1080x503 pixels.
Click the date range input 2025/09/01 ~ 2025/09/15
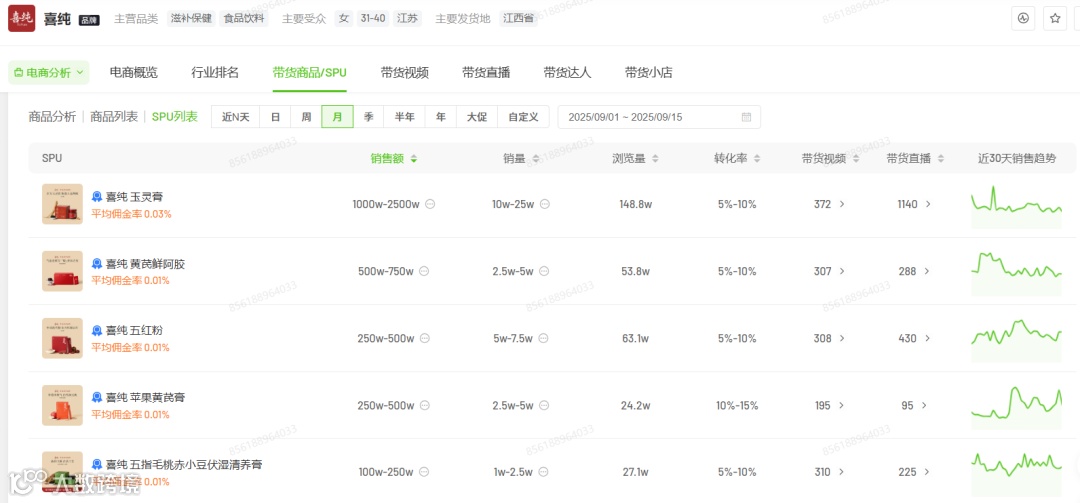click(659, 117)
